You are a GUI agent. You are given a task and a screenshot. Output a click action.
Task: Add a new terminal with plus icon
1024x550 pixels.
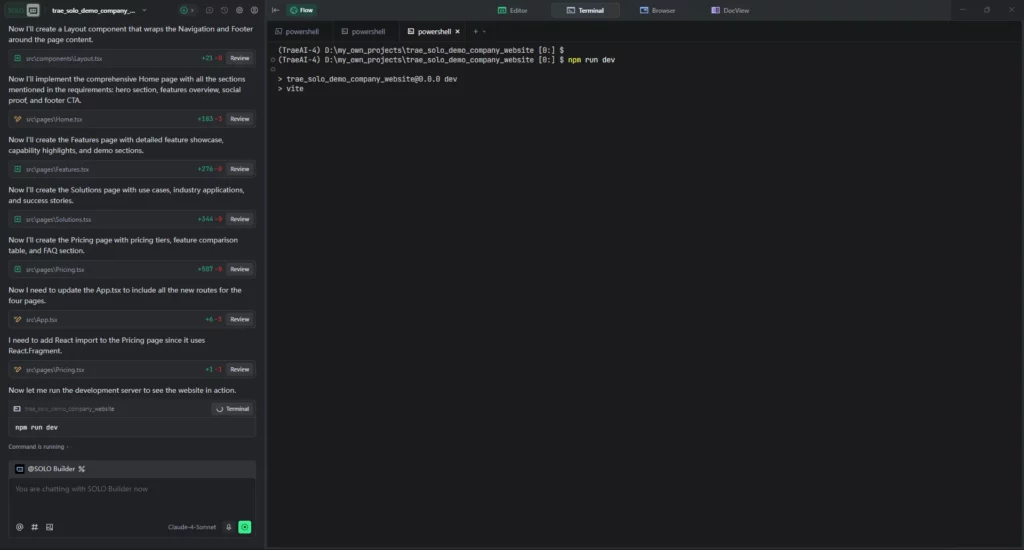(x=475, y=31)
